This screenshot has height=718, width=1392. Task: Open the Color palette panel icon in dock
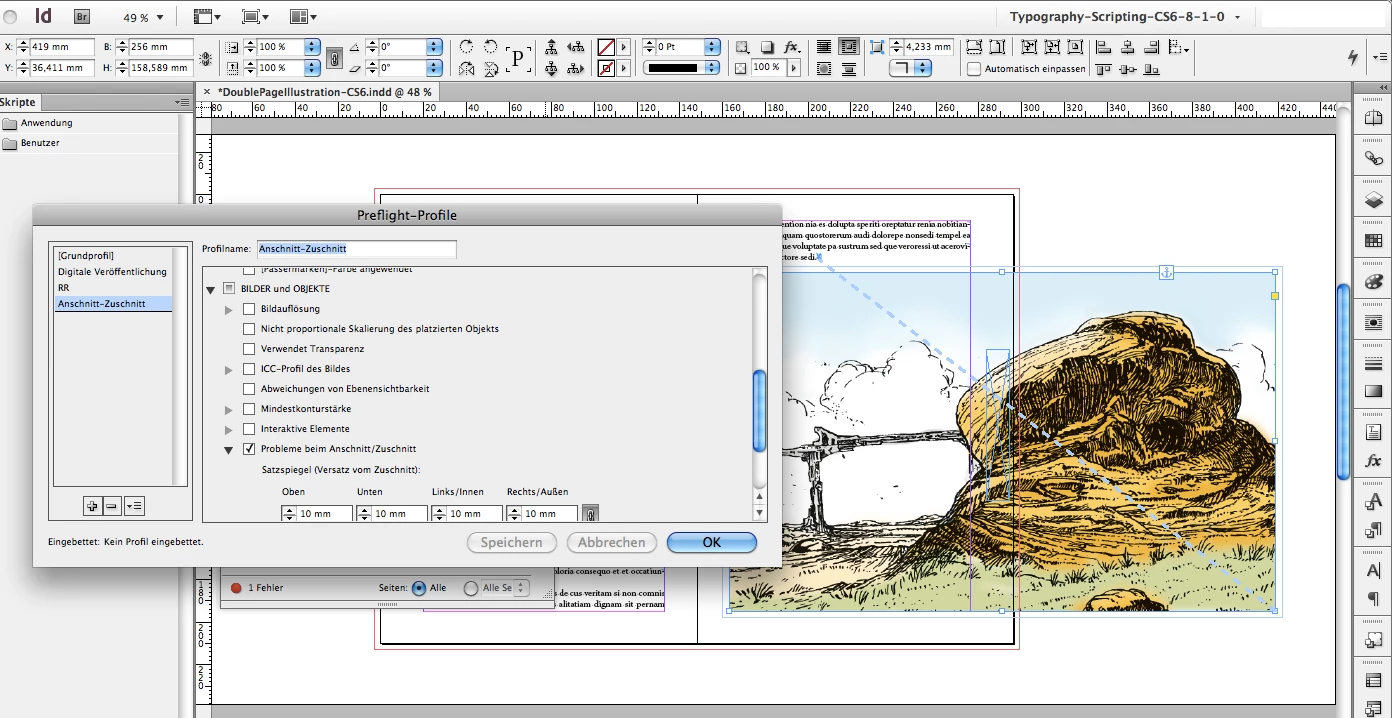[x=1373, y=281]
